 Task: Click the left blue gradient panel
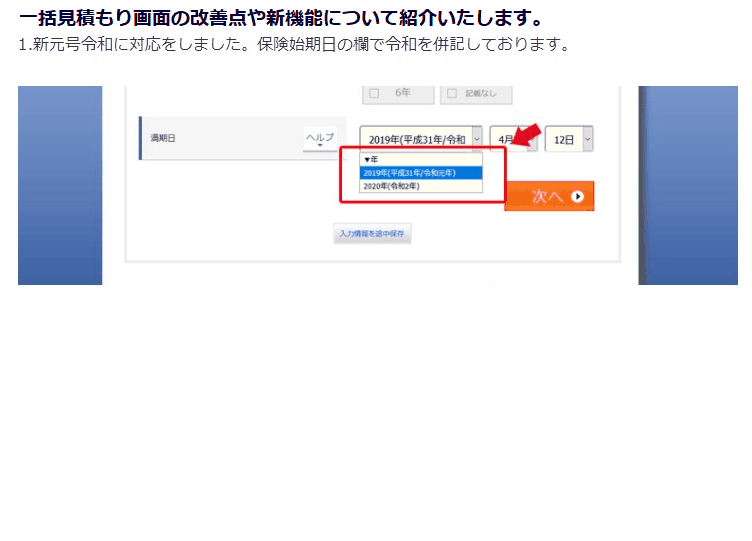[60, 185]
